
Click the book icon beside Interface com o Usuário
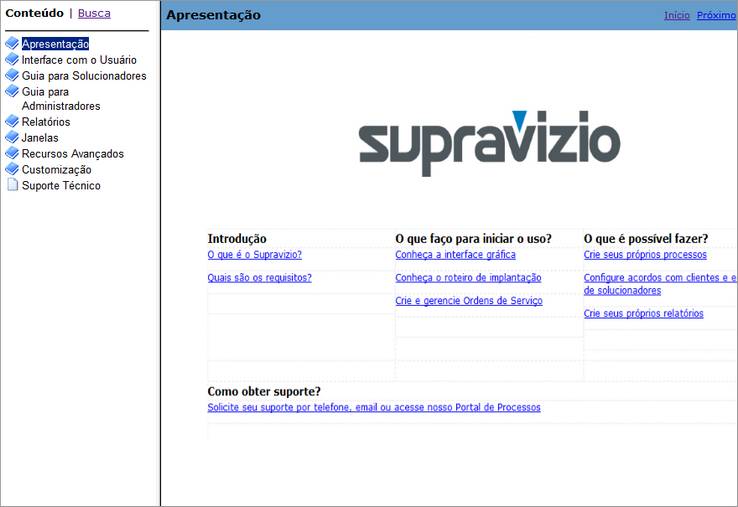[x=12, y=59]
